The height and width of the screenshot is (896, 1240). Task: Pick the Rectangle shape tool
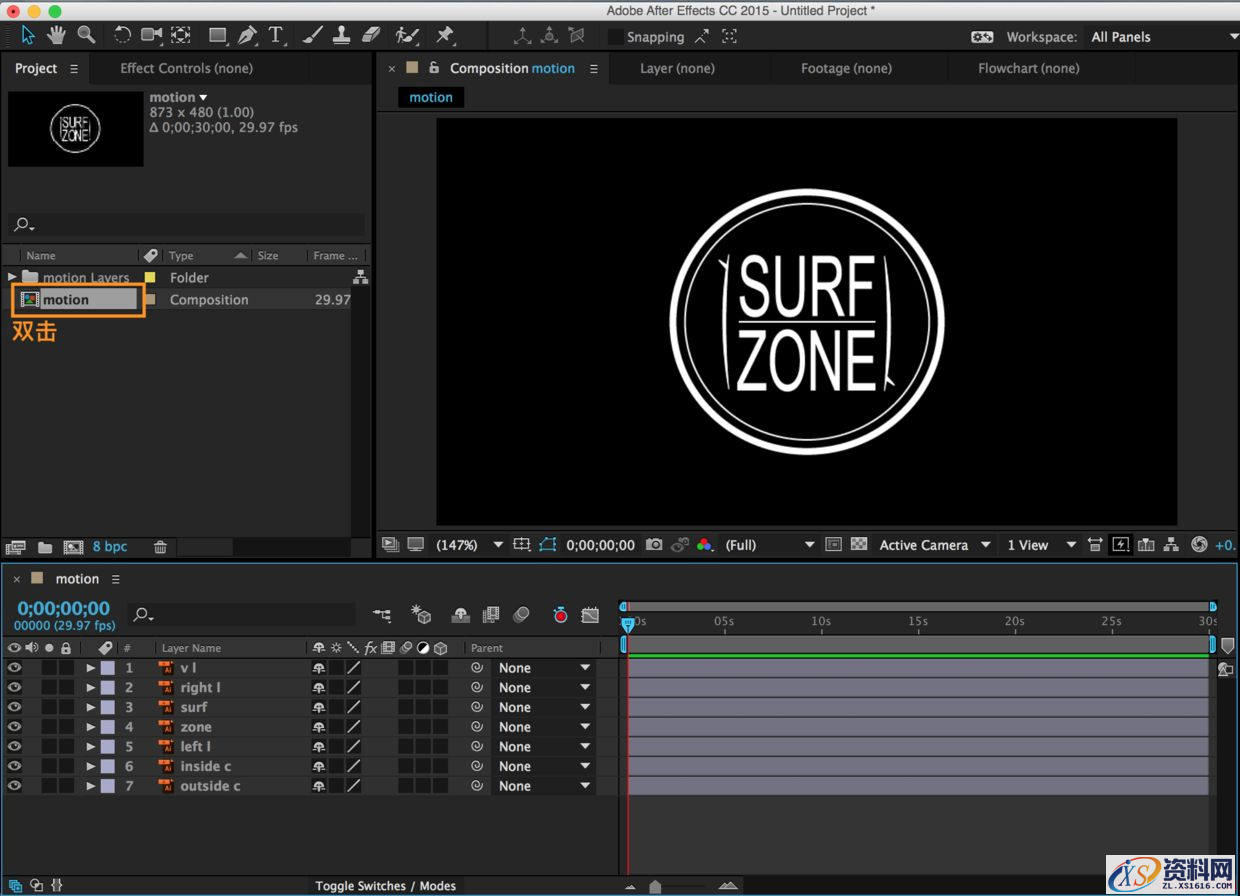tap(217, 35)
